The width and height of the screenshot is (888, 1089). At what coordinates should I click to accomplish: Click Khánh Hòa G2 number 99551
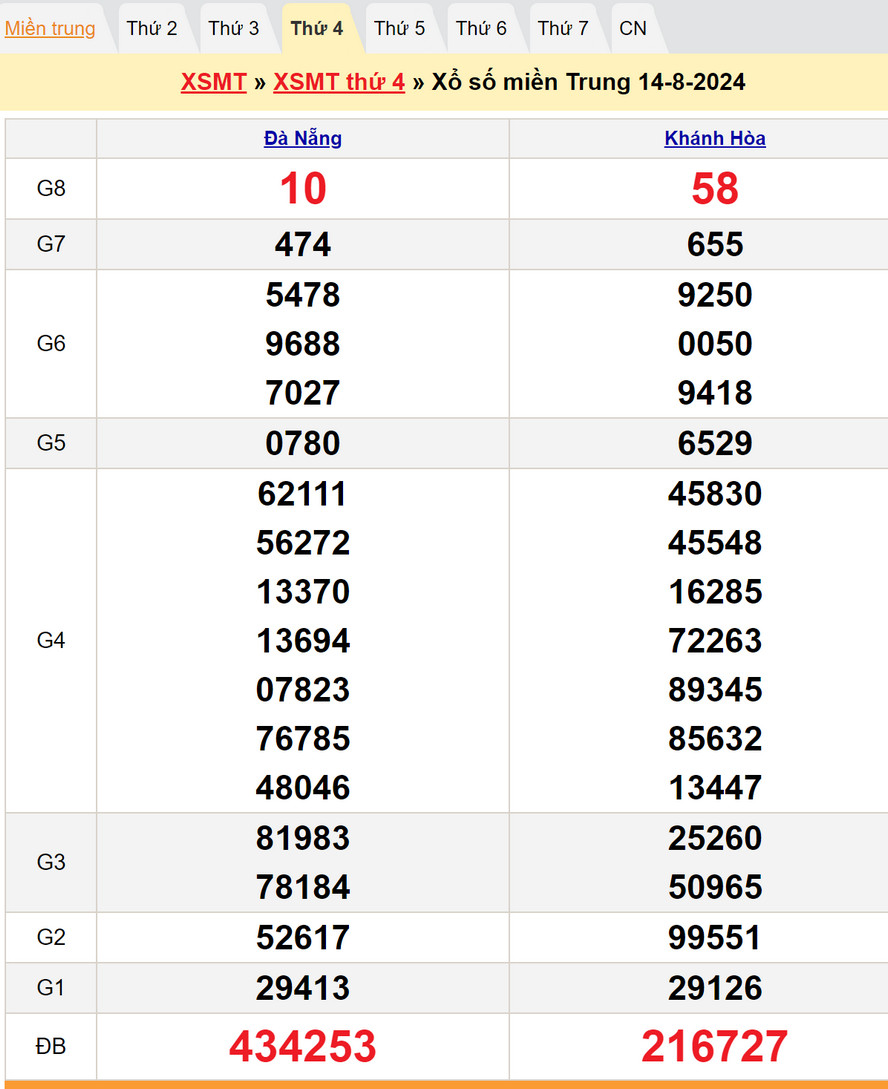click(x=715, y=938)
